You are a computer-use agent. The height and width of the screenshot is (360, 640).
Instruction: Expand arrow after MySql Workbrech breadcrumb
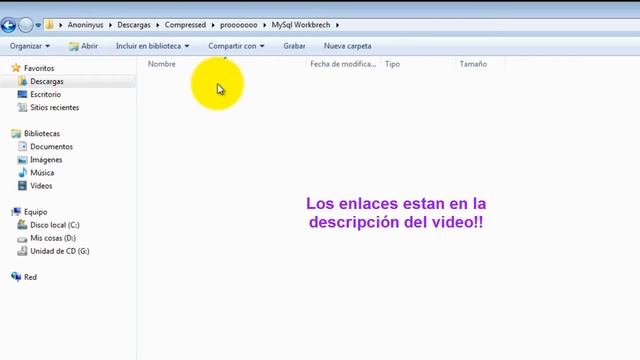click(x=337, y=25)
